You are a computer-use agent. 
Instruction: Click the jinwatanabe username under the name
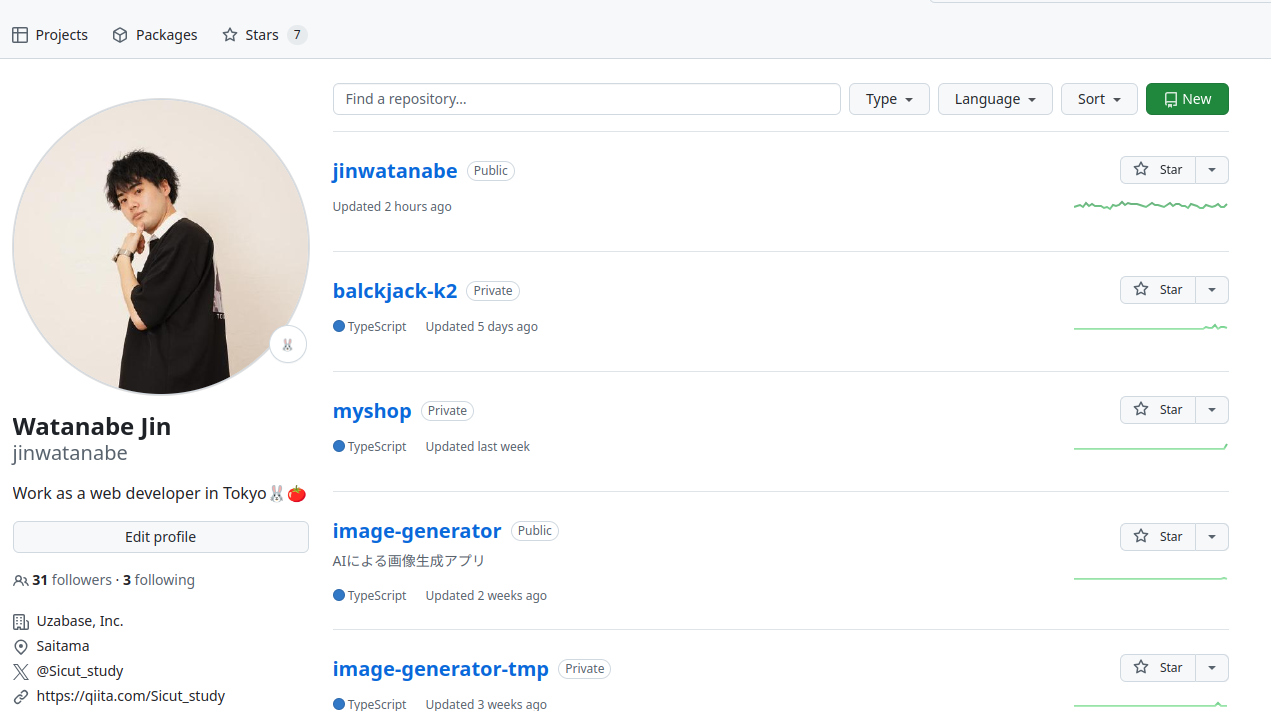pyautogui.click(x=70, y=453)
